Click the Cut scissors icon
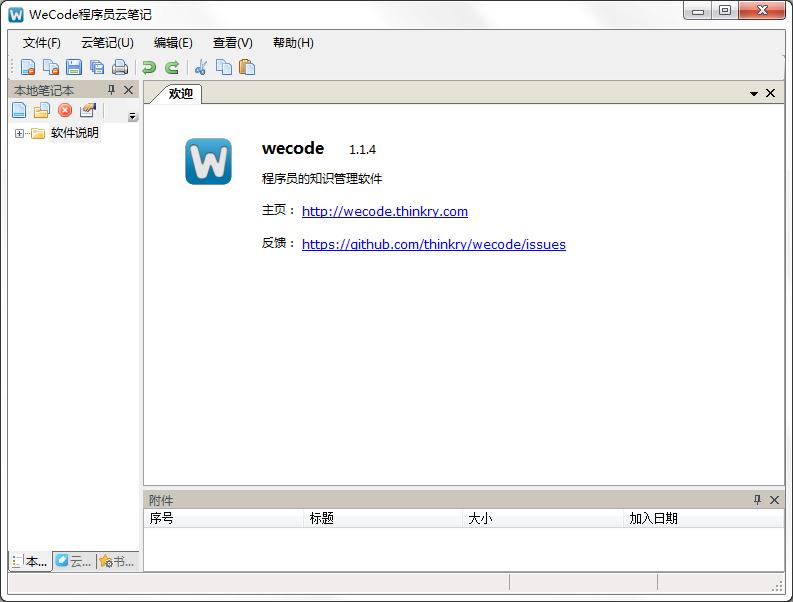This screenshot has width=793, height=602. pos(201,68)
